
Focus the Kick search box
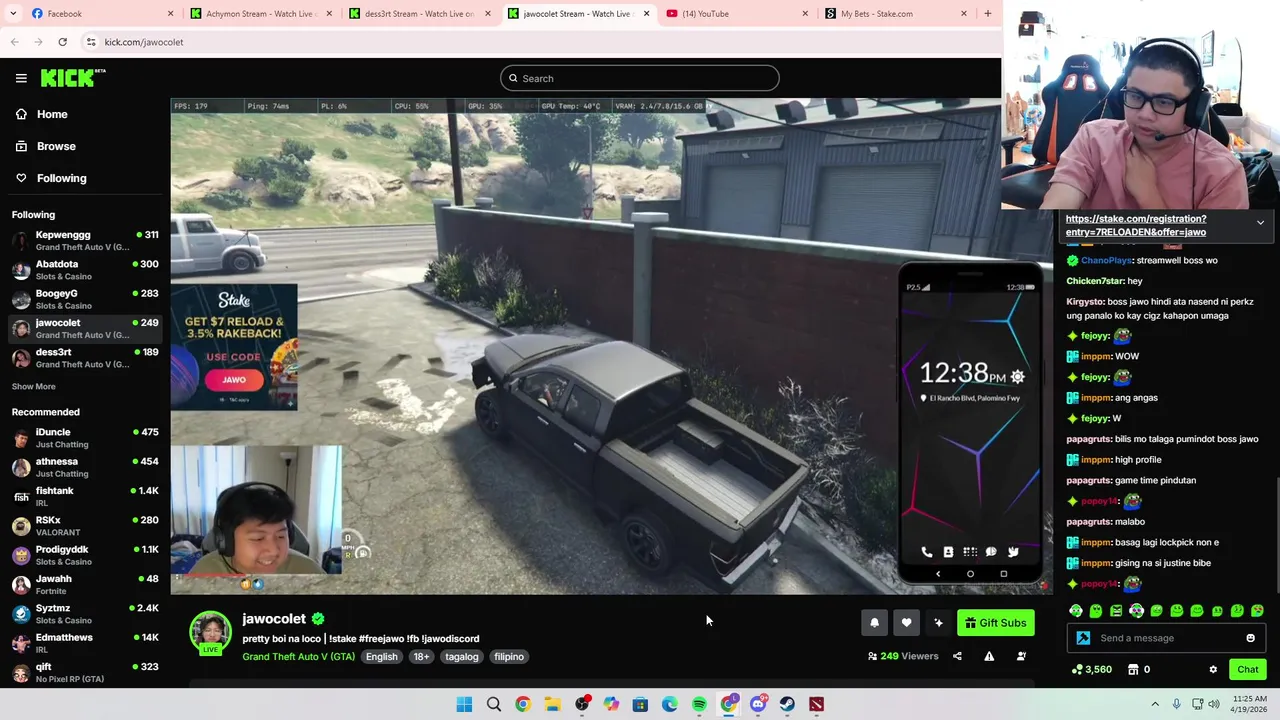[639, 78]
